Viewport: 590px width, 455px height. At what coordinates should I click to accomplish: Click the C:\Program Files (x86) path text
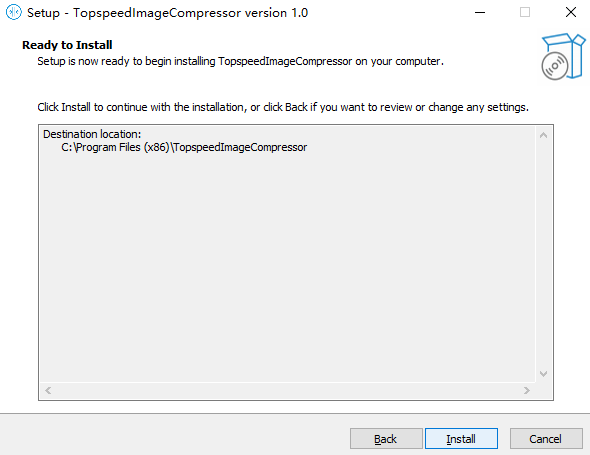[x=184, y=147]
